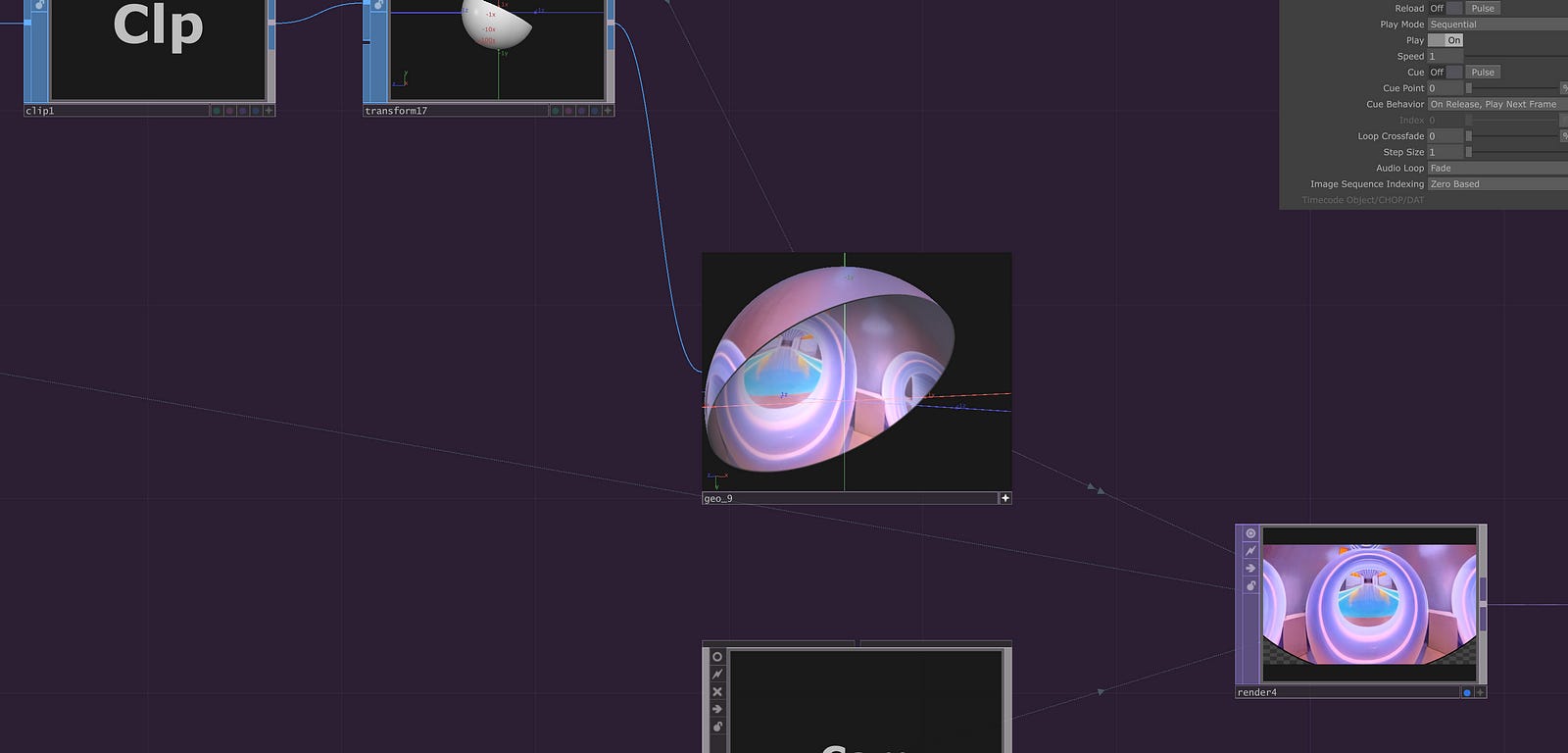
Task: Click the 'render4' node name label
Action: pos(1256,692)
